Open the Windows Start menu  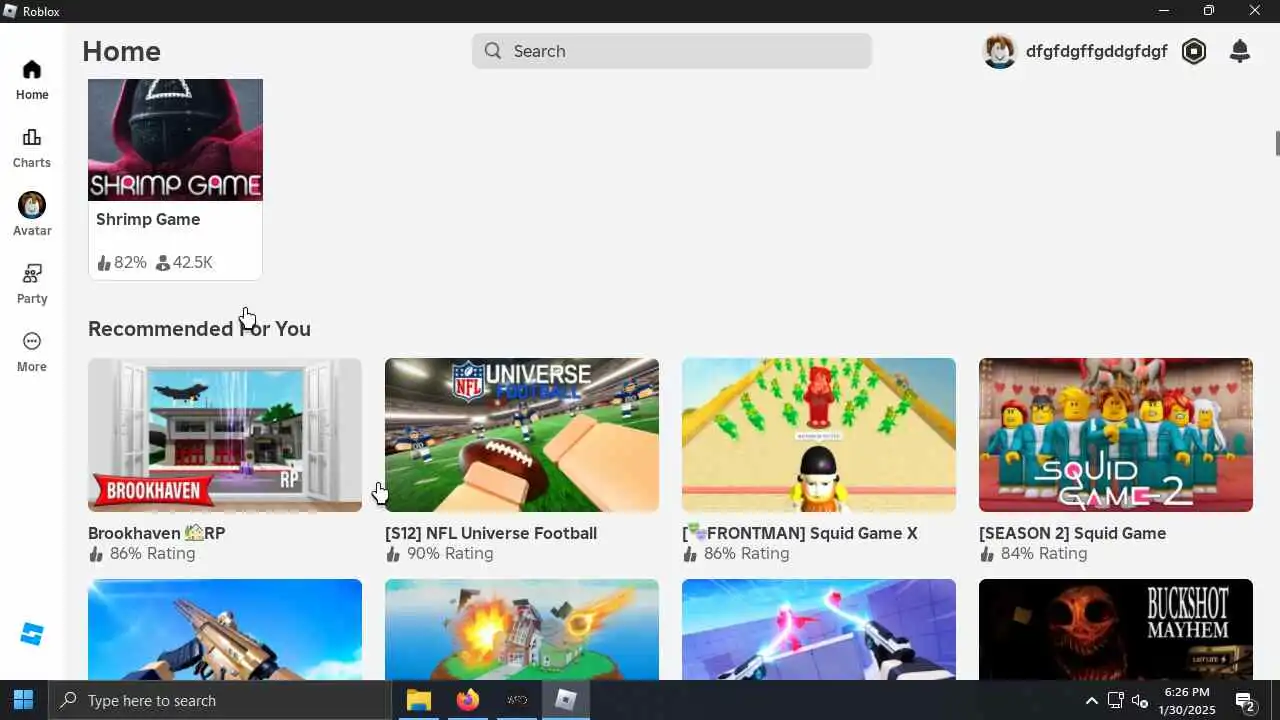point(24,700)
